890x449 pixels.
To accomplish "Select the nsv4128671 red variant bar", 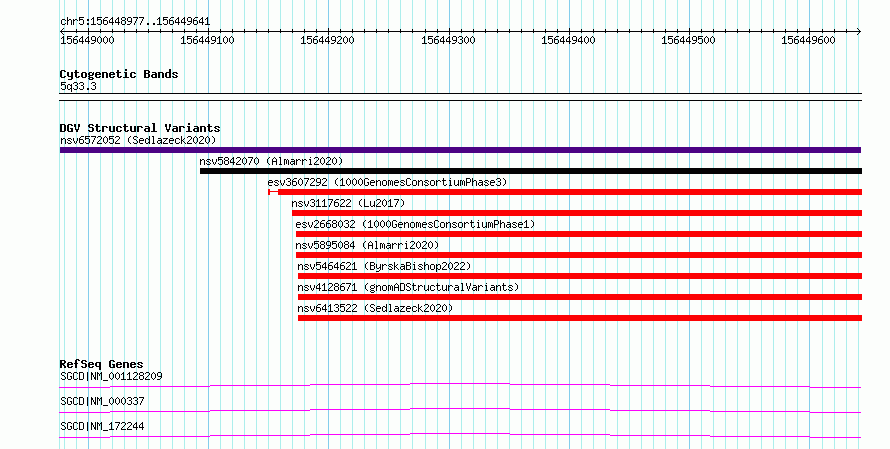I will point(580,297).
